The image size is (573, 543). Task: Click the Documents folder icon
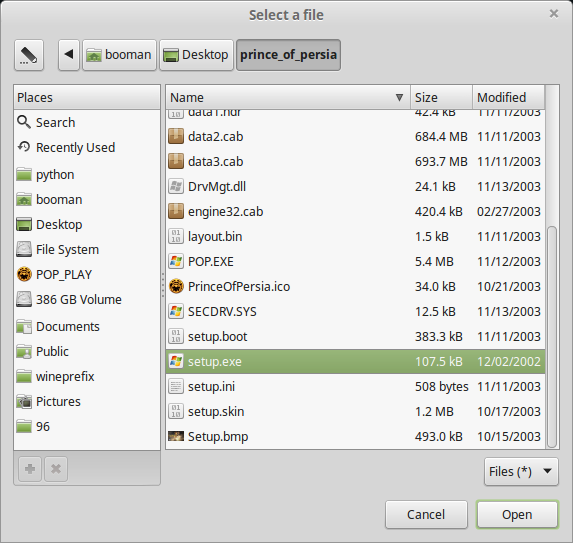[x=24, y=326]
